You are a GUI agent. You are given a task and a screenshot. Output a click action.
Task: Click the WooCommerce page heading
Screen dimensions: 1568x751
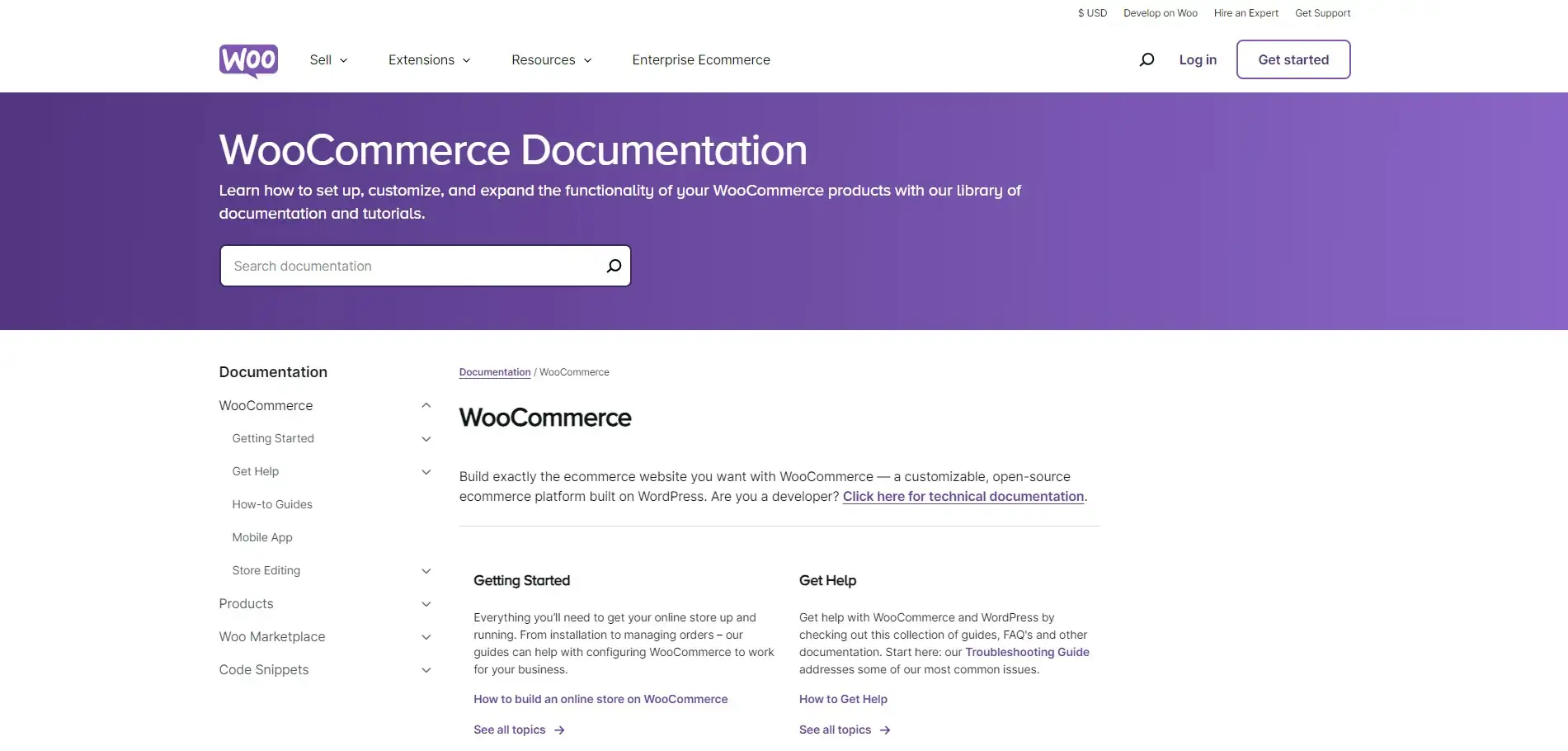coord(545,418)
